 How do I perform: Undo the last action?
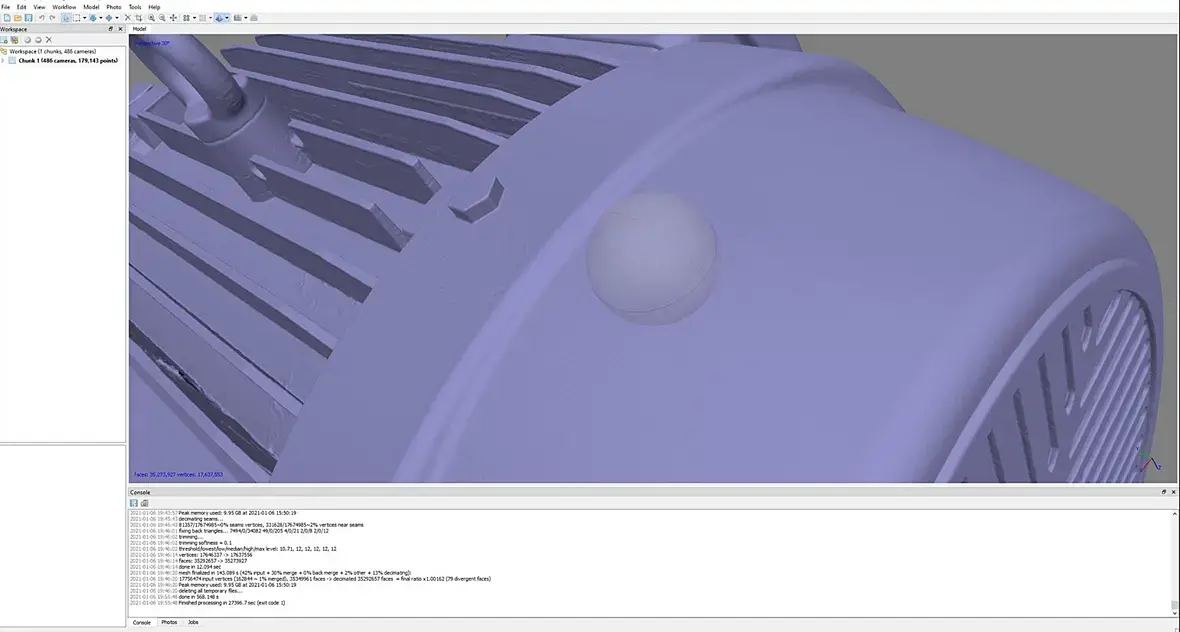point(41,18)
